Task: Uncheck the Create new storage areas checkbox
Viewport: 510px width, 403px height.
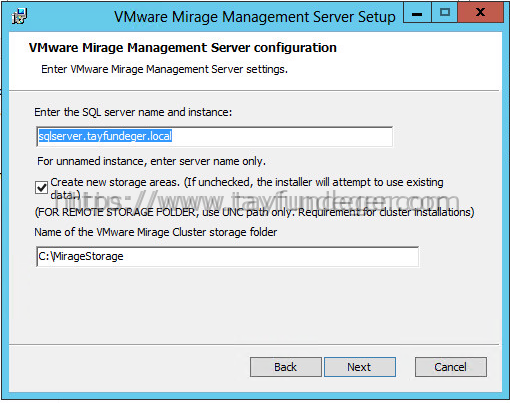Action: tap(41, 188)
